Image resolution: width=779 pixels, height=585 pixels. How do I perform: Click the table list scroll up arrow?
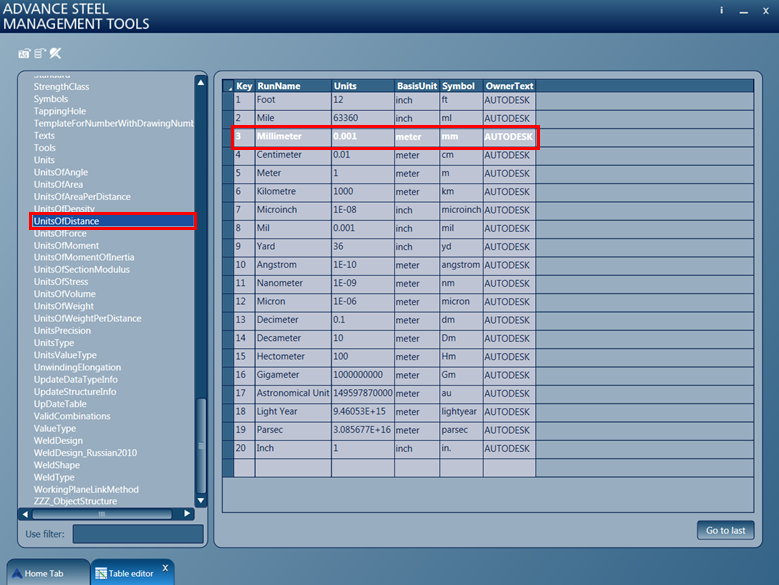tap(201, 82)
